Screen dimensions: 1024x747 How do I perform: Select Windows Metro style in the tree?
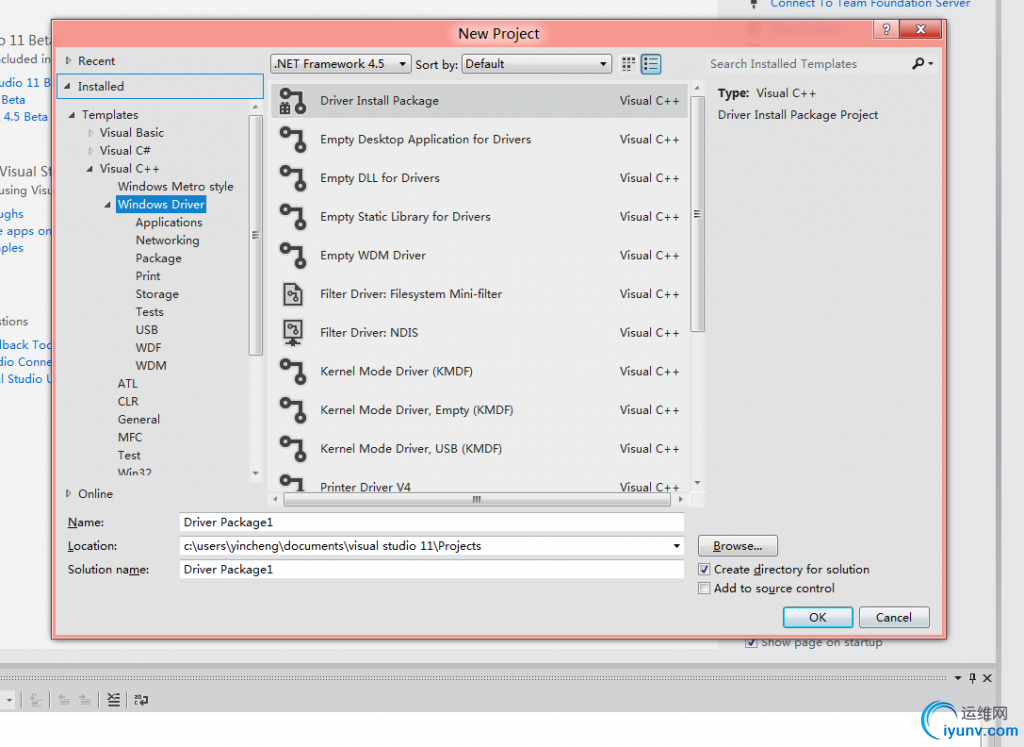(x=176, y=187)
